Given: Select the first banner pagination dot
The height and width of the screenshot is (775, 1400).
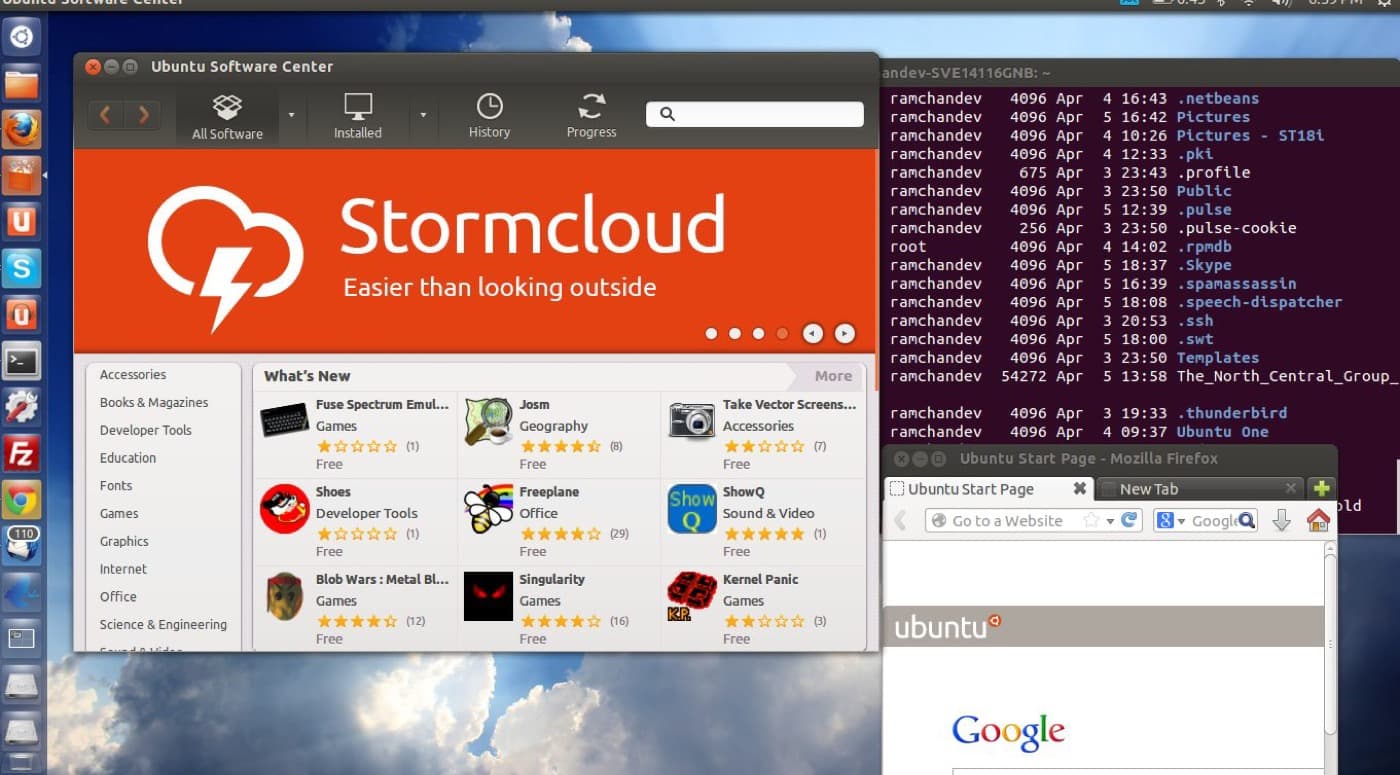Looking at the screenshot, I should pos(711,334).
